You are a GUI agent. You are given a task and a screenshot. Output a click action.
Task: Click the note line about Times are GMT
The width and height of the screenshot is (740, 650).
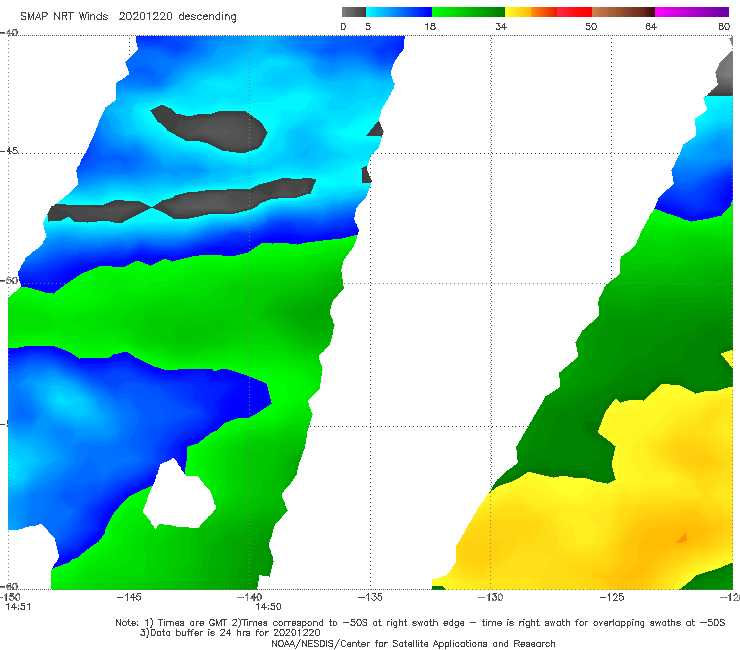pos(420,623)
